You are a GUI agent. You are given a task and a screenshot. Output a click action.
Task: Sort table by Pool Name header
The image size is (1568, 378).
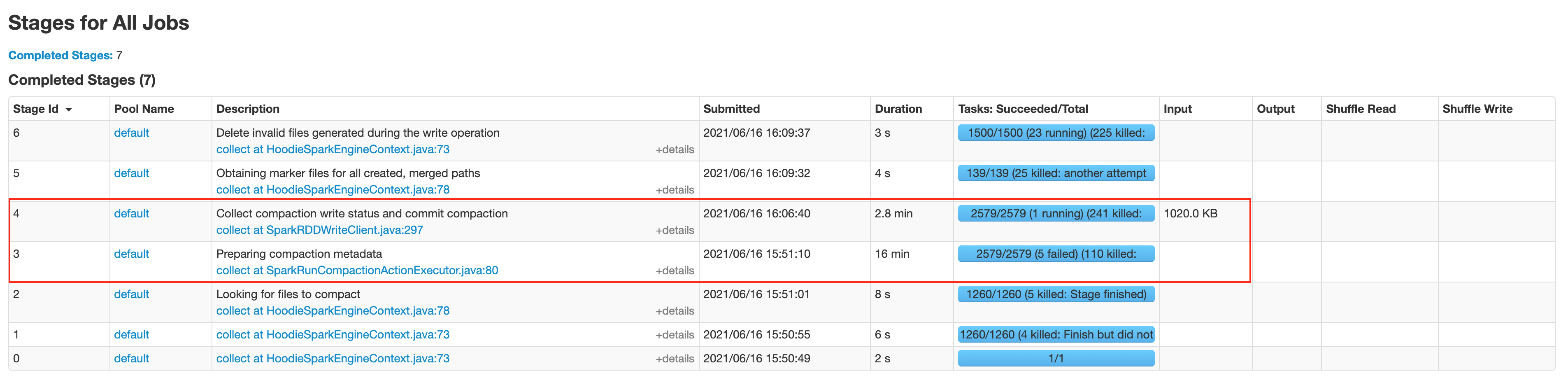pyautogui.click(x=144, y=109)
